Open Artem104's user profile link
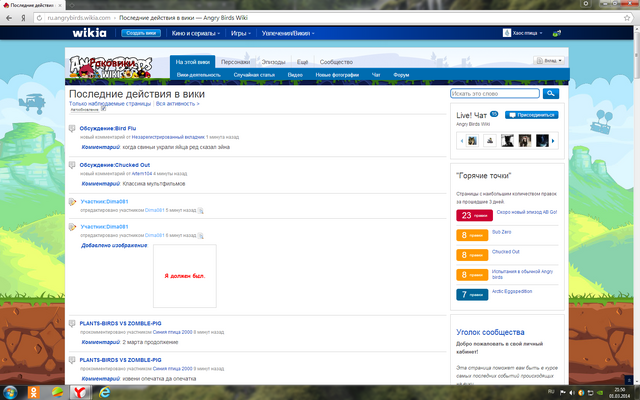Screen dimensions: 640x400 pyautogui.click(x=142, y=174)
